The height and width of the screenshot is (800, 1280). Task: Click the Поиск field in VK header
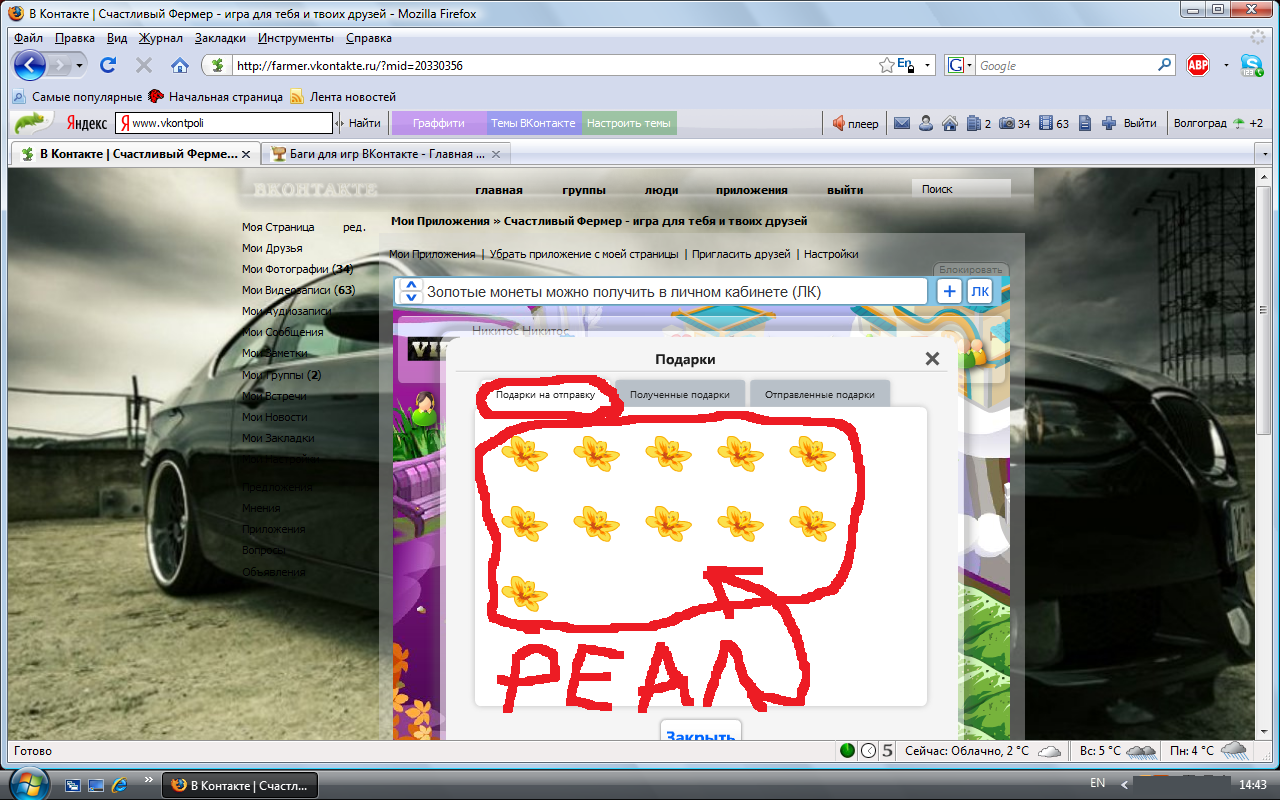click(961, 189)
